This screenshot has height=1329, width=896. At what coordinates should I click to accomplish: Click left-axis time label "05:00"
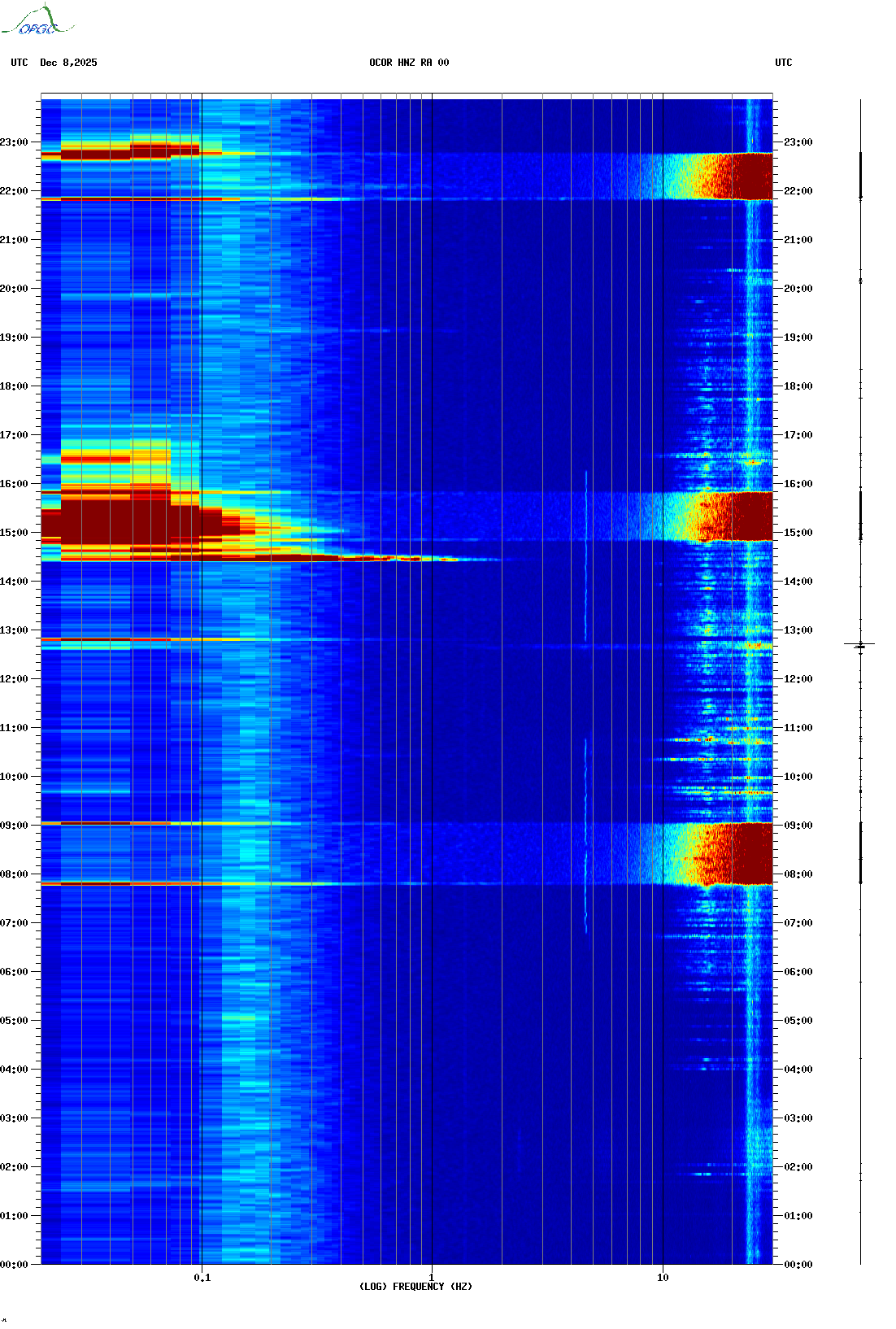(14, 1021)
